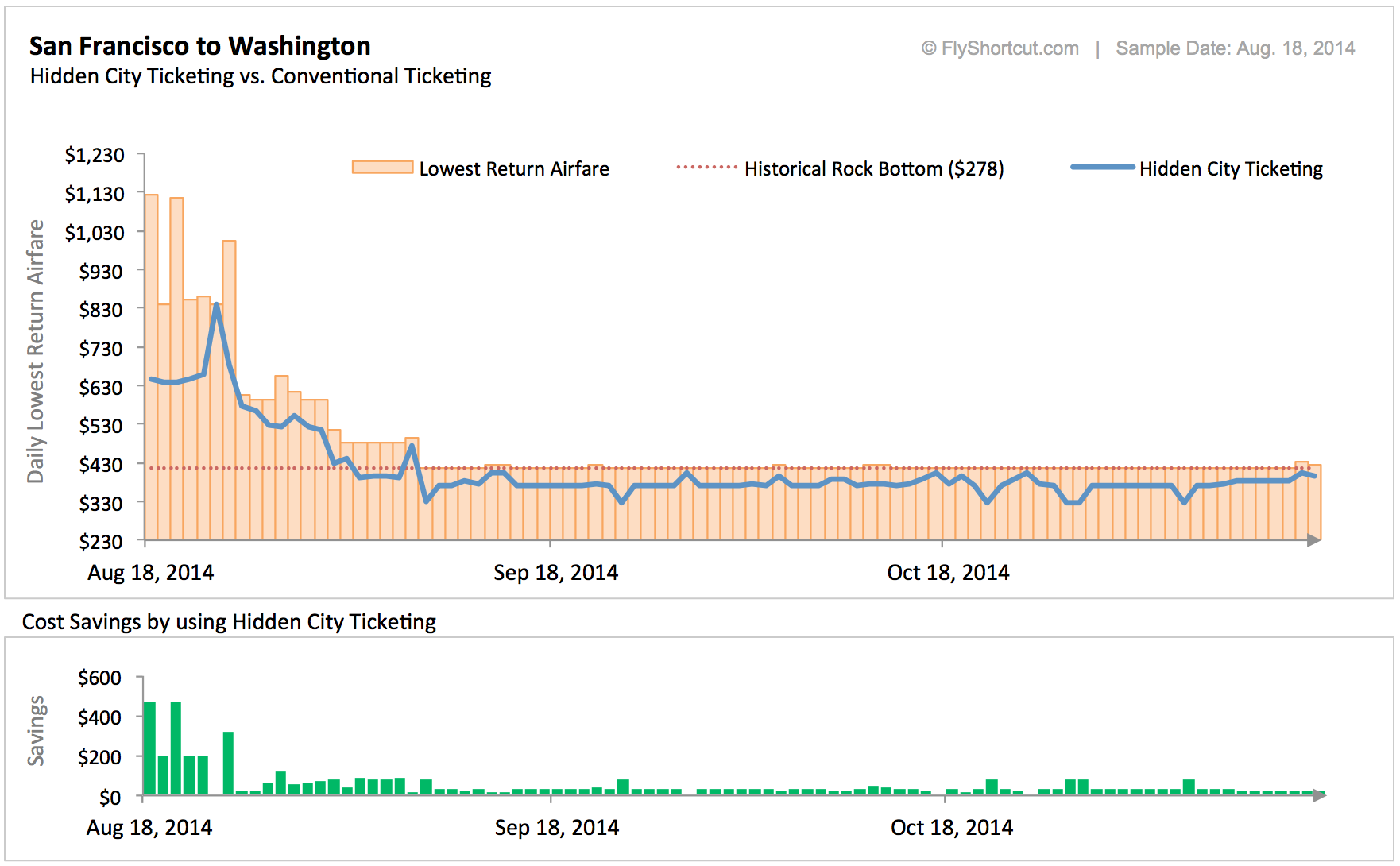
Task: Click the '$330' y-axis label
Action: (x=101, y=504)
